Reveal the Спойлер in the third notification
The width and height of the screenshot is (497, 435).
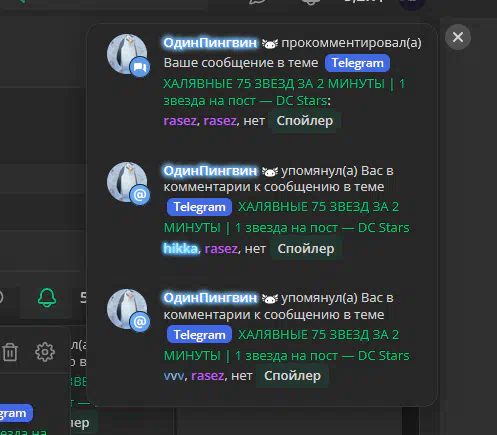292,376
